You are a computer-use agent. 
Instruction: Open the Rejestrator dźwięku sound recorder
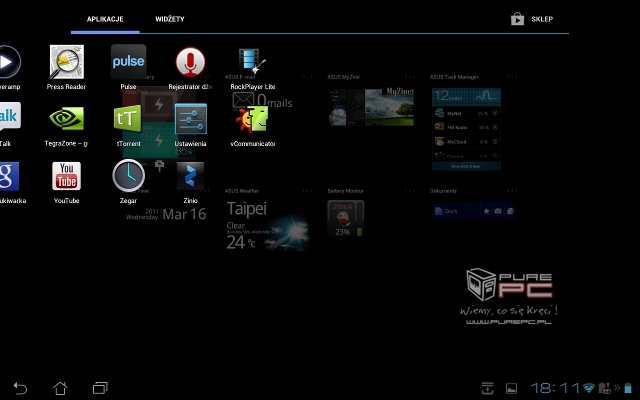point(190,62)
